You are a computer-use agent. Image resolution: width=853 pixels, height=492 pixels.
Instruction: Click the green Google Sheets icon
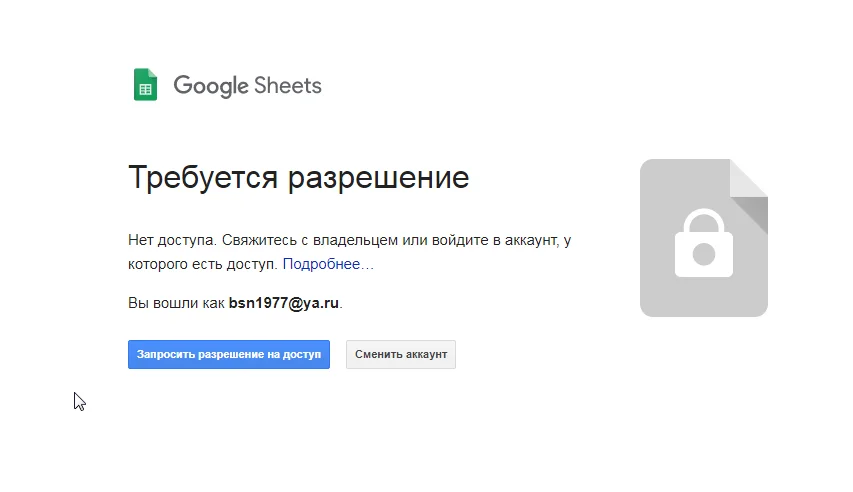146,85
